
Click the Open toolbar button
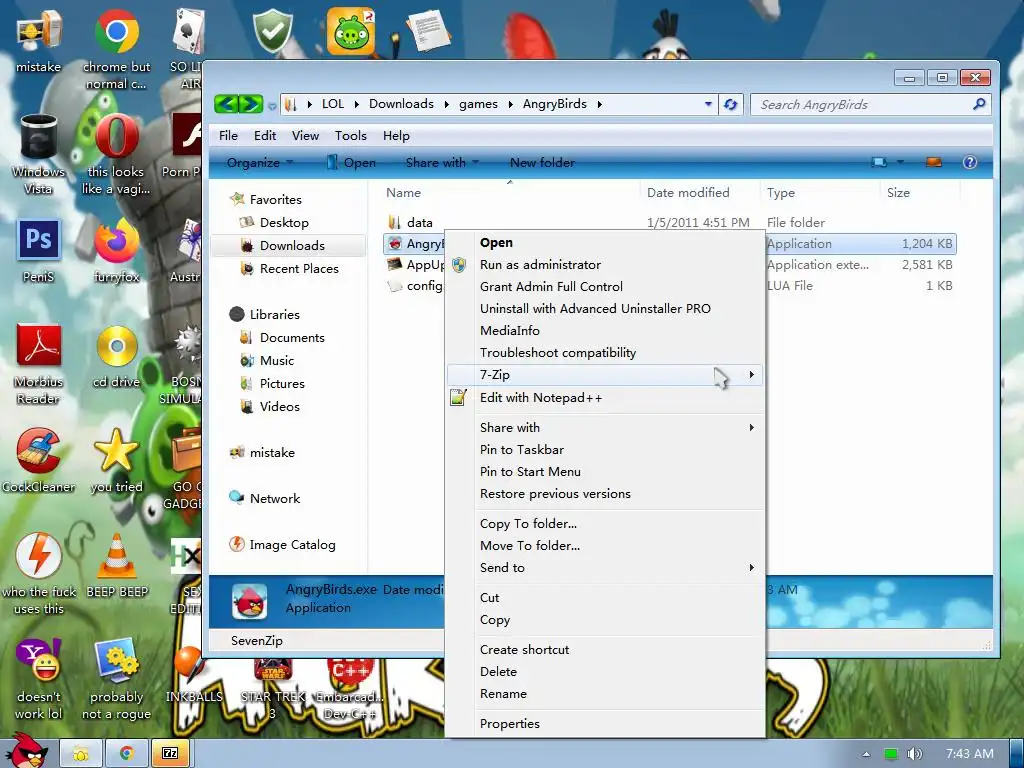(351, 162)
